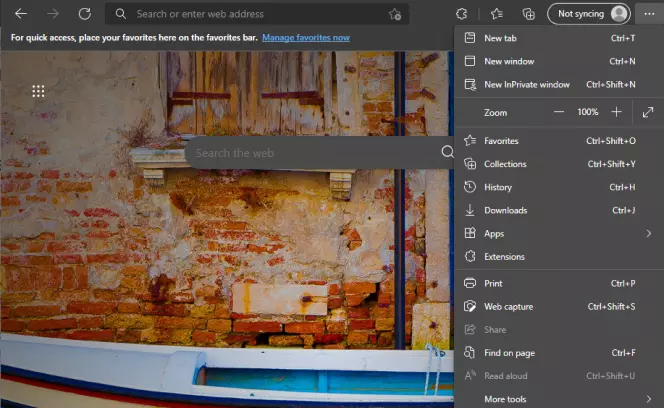Increase zoom with the plus button
664x408 pixels.
pos(617,112)
